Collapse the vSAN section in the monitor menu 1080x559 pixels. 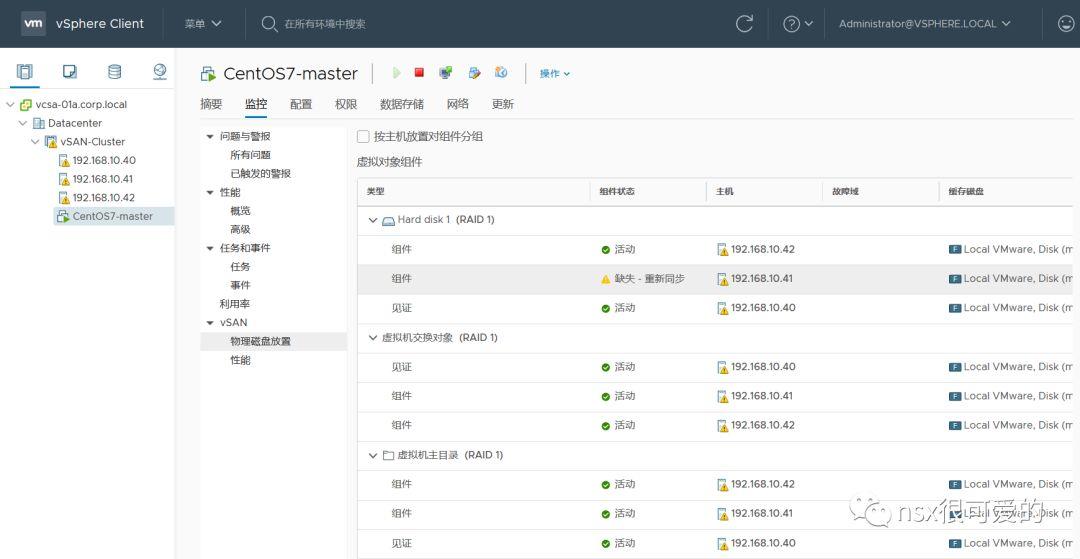tap(210, 322)
